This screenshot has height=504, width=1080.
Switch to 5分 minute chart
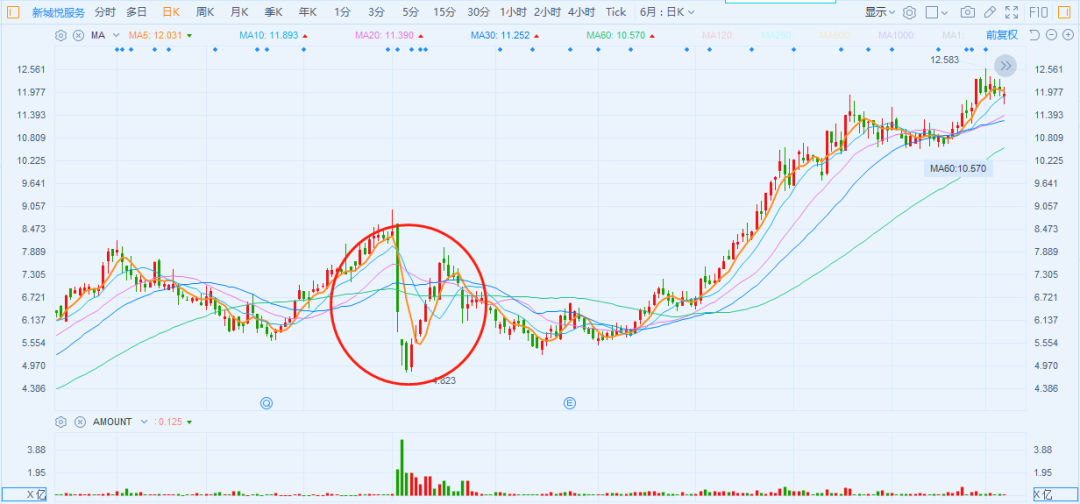point(411,12)
